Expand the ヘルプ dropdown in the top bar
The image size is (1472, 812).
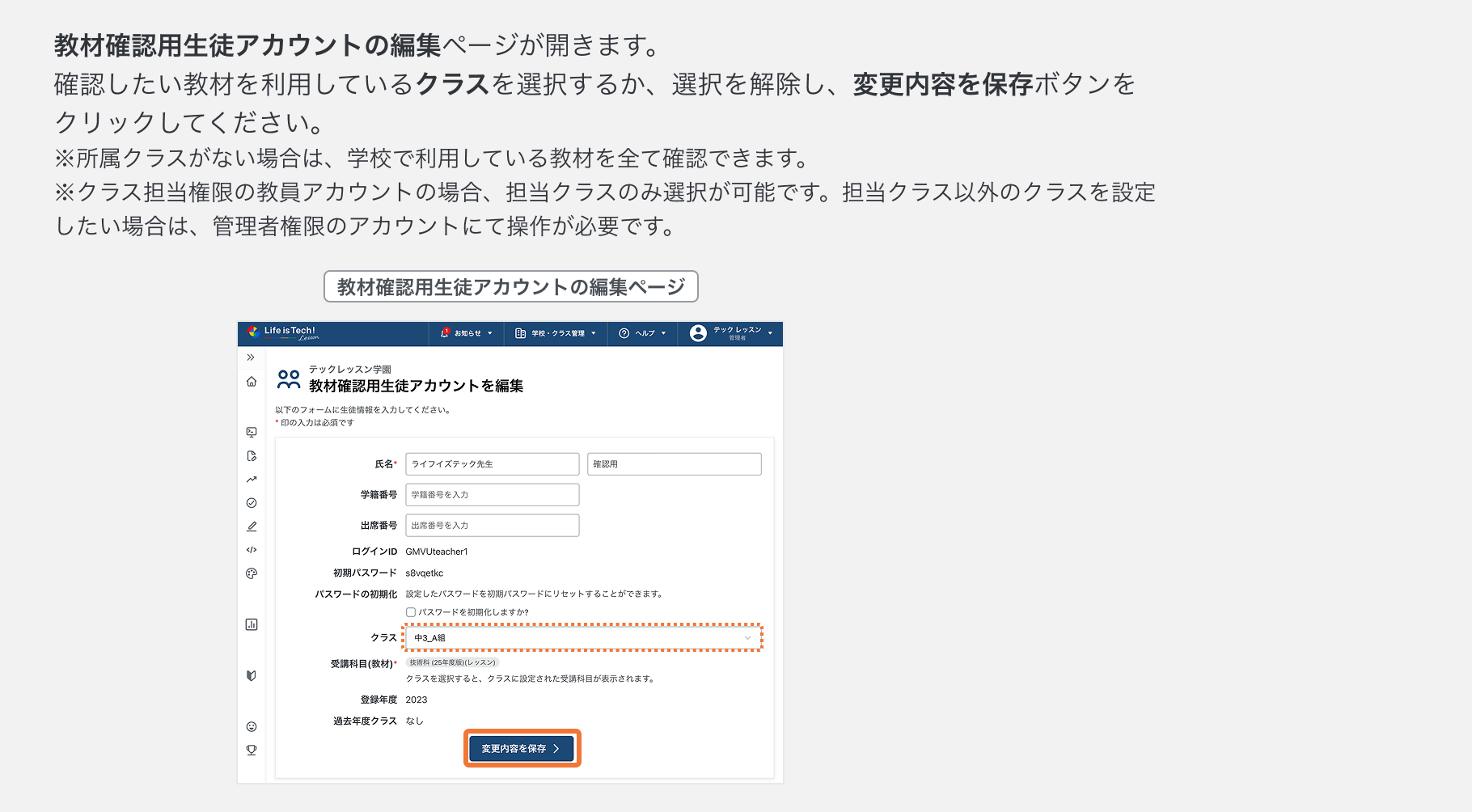[x=641, y=334]
